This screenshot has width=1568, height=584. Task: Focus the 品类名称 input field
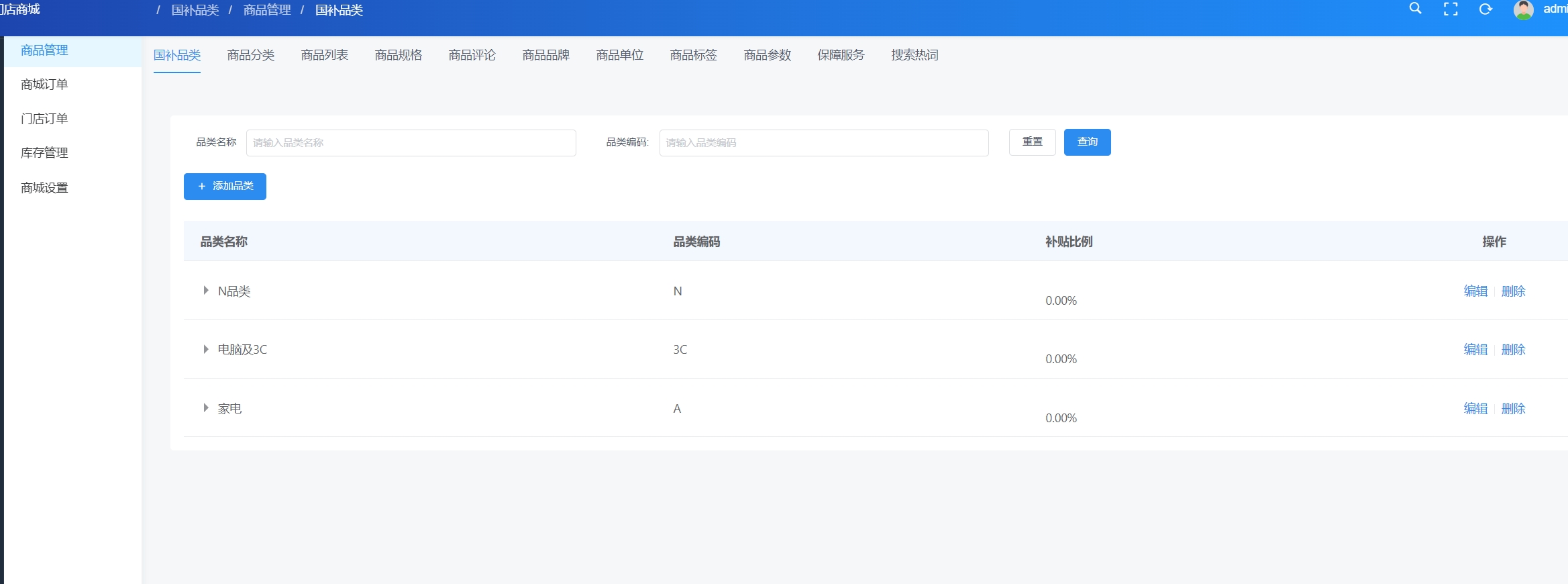click(411, 143)
